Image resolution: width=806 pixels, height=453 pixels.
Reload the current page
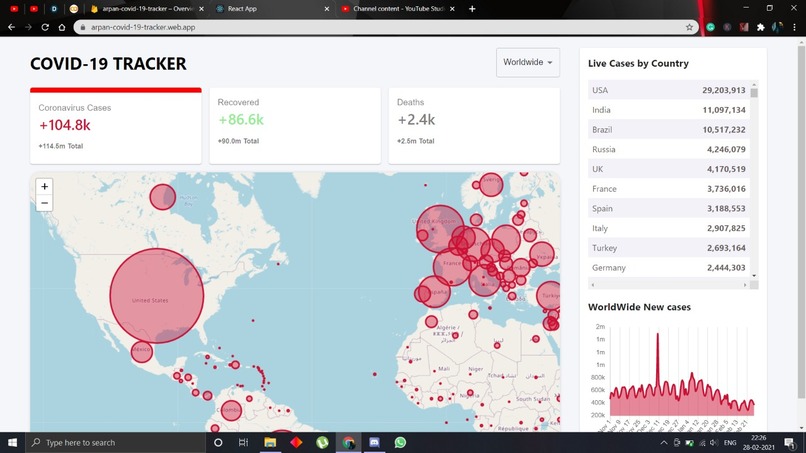(x=45, y=27)
